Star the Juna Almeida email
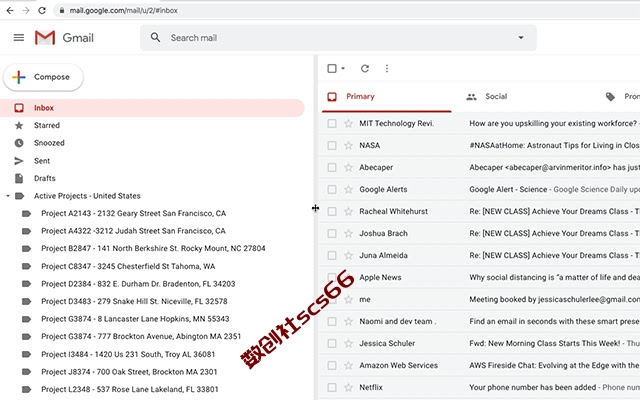This screenshot has height=400, width=640. [348, 256]
